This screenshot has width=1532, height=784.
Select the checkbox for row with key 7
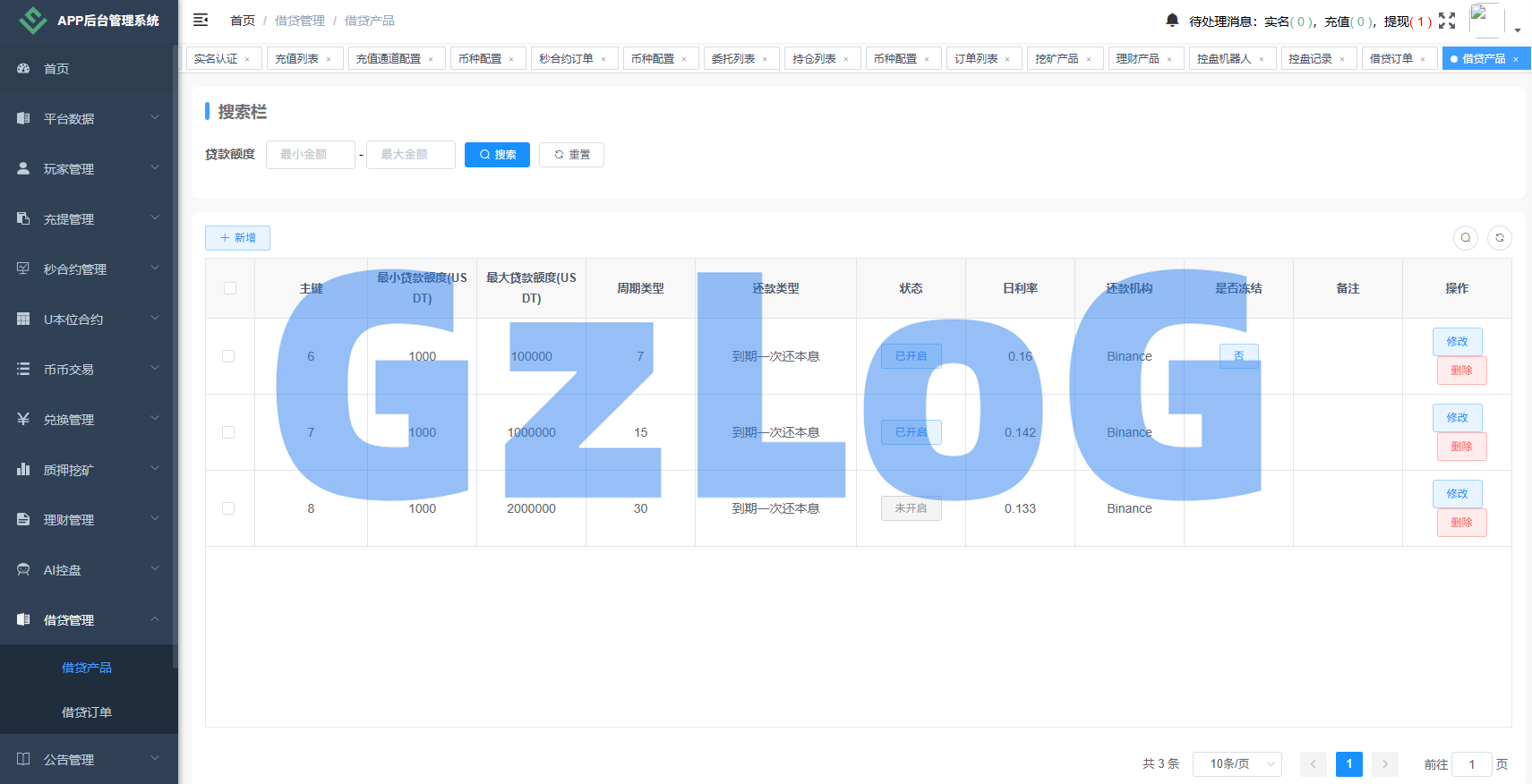228,432
